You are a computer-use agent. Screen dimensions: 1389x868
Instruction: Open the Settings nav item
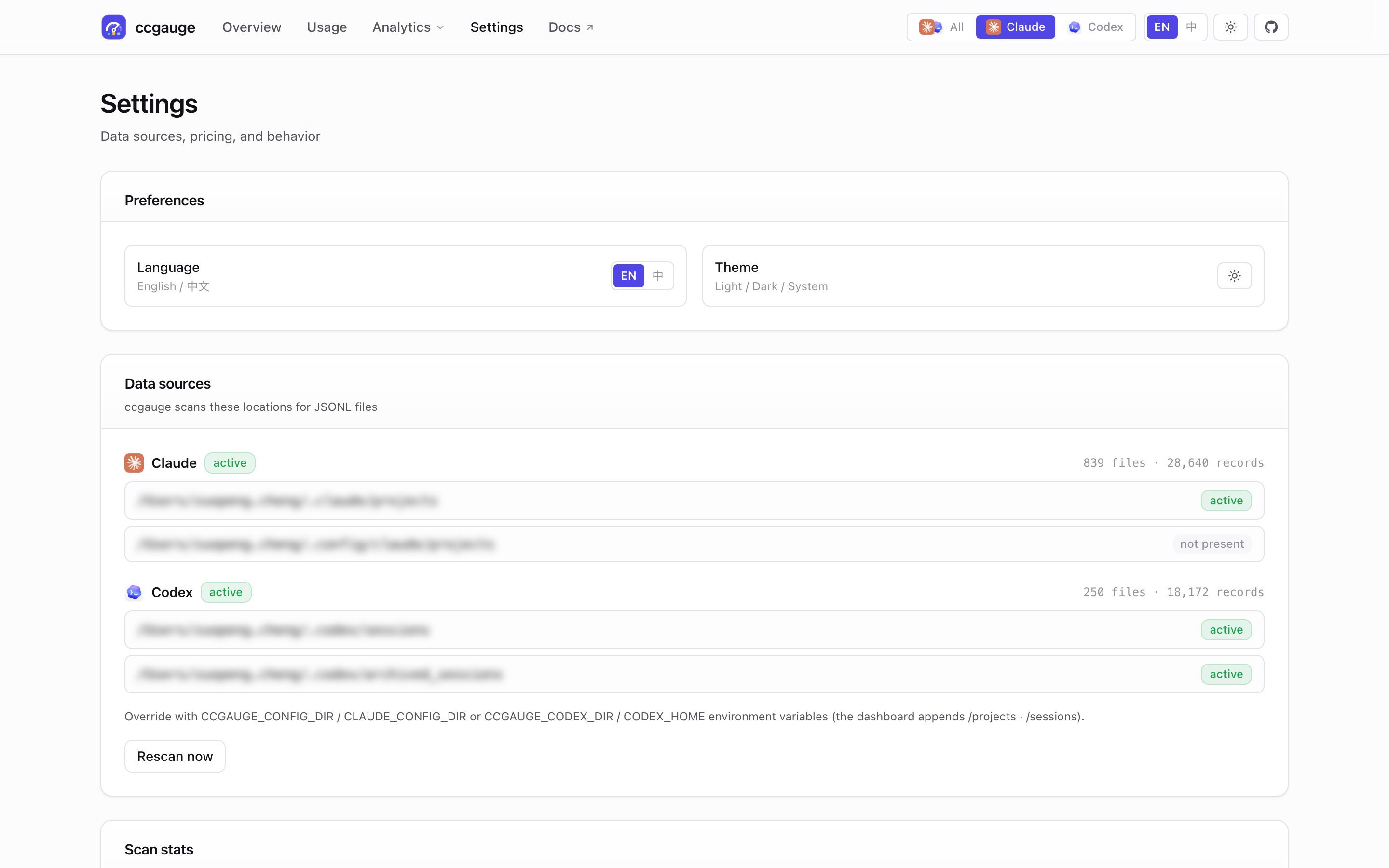coord(496,27)
